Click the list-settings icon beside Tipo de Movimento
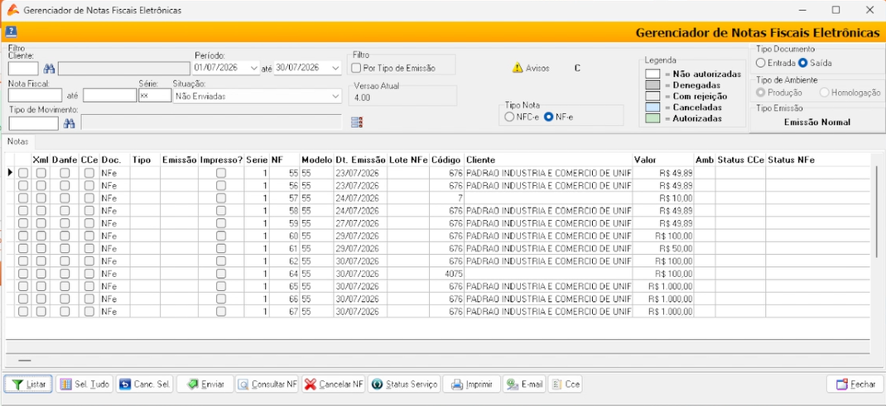 (x=357, y=122)
